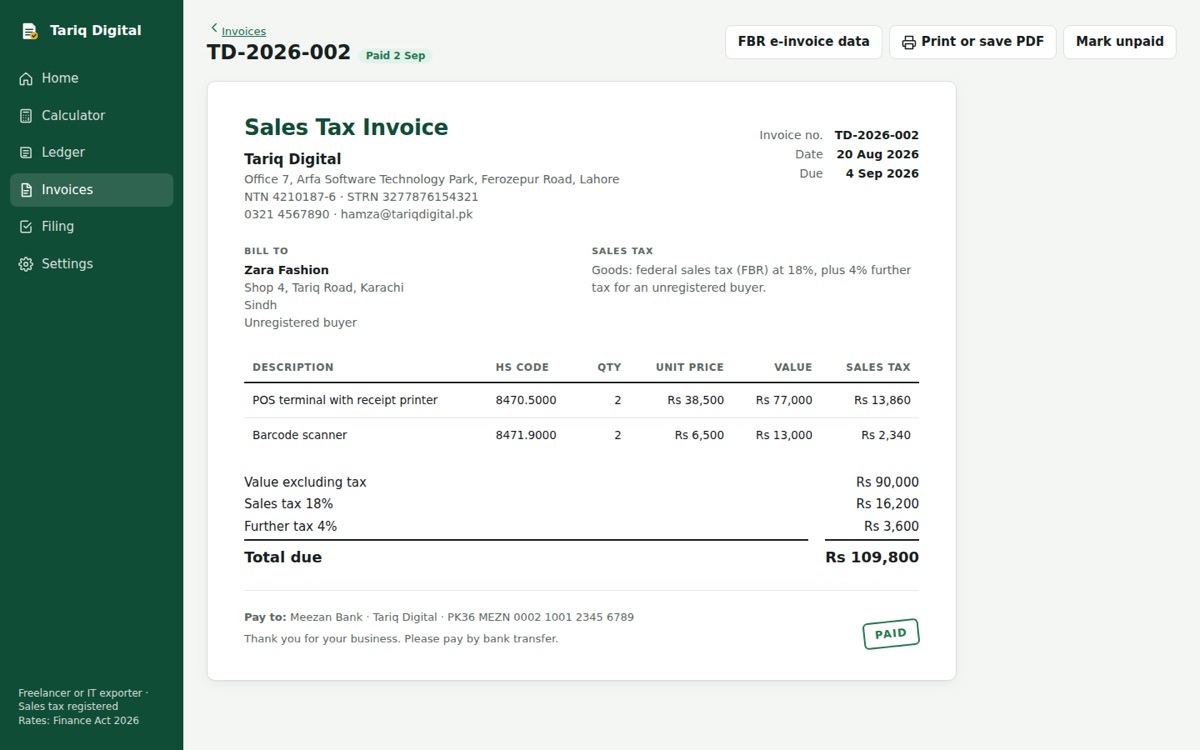
Task: Click sales tax Rs 2,340
Action: coord(886,435)
